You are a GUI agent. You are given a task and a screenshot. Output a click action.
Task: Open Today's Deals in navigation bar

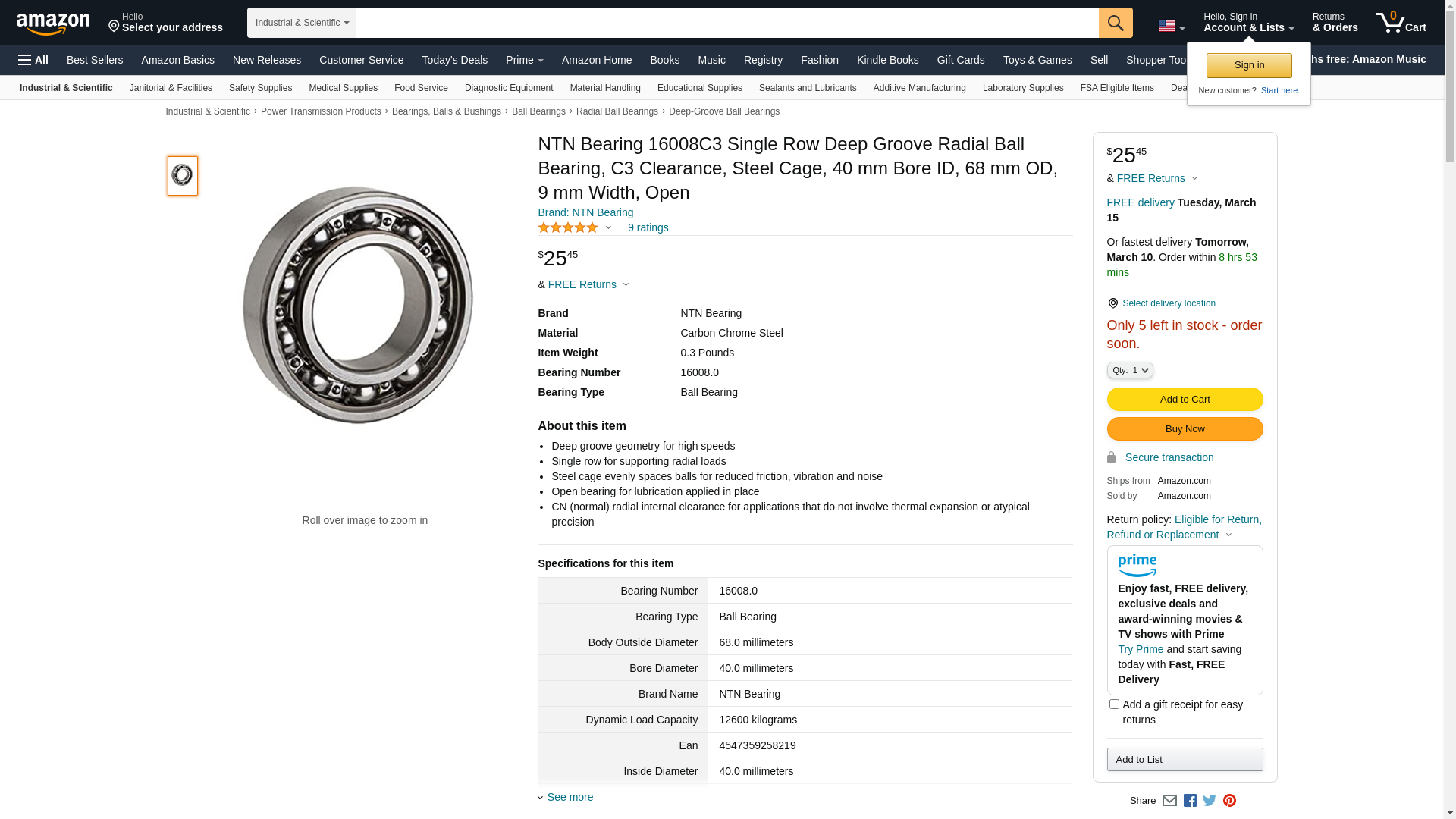[454, 60]
